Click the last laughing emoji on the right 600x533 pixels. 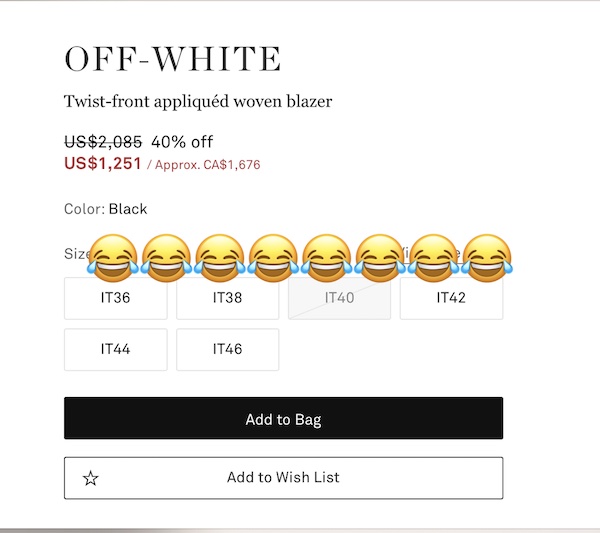tap(486, 258)
